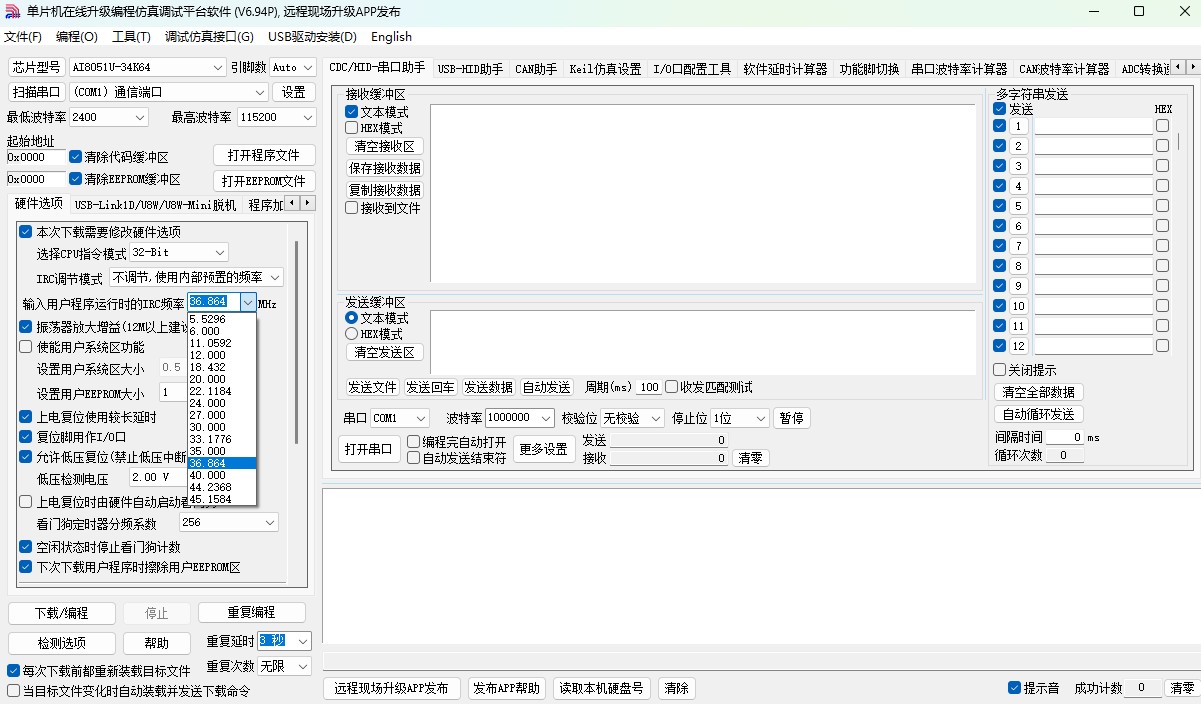Collapse the IRC frequency dropdown arrow
Viewport: 1201px width, 704px height.
point(248,302)
